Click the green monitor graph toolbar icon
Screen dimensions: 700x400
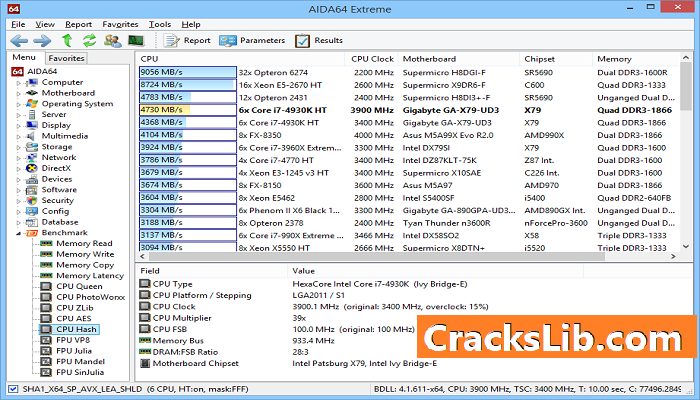136,41
